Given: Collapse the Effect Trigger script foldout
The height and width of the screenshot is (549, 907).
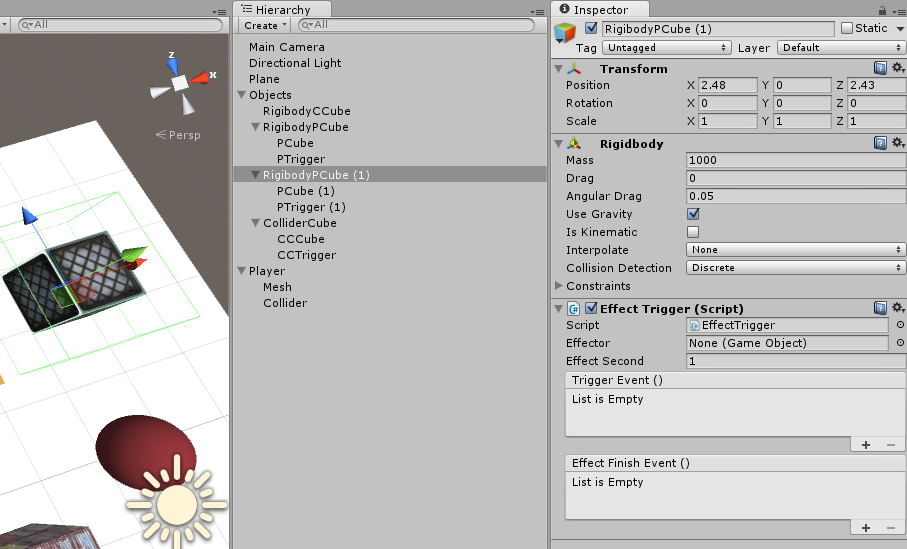Looking at the screenshot, I should 559,308.
